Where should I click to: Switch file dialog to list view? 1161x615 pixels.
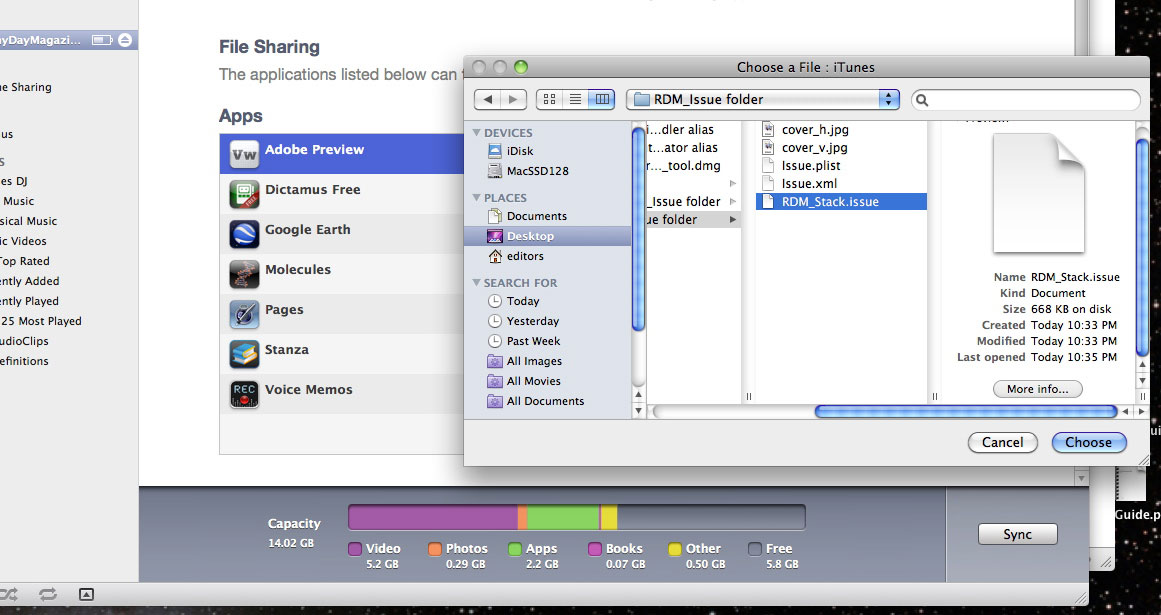(x=575, y=99)
